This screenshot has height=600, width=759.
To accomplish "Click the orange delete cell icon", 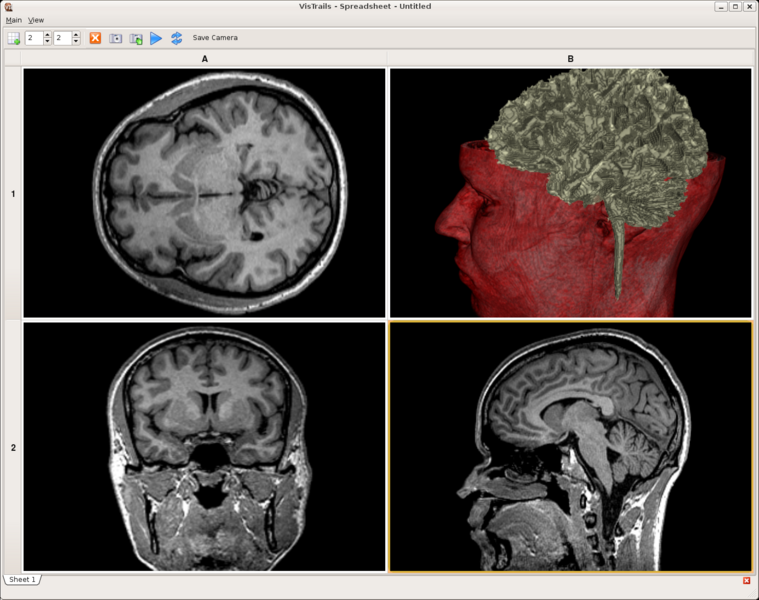I will coord(95,38).
